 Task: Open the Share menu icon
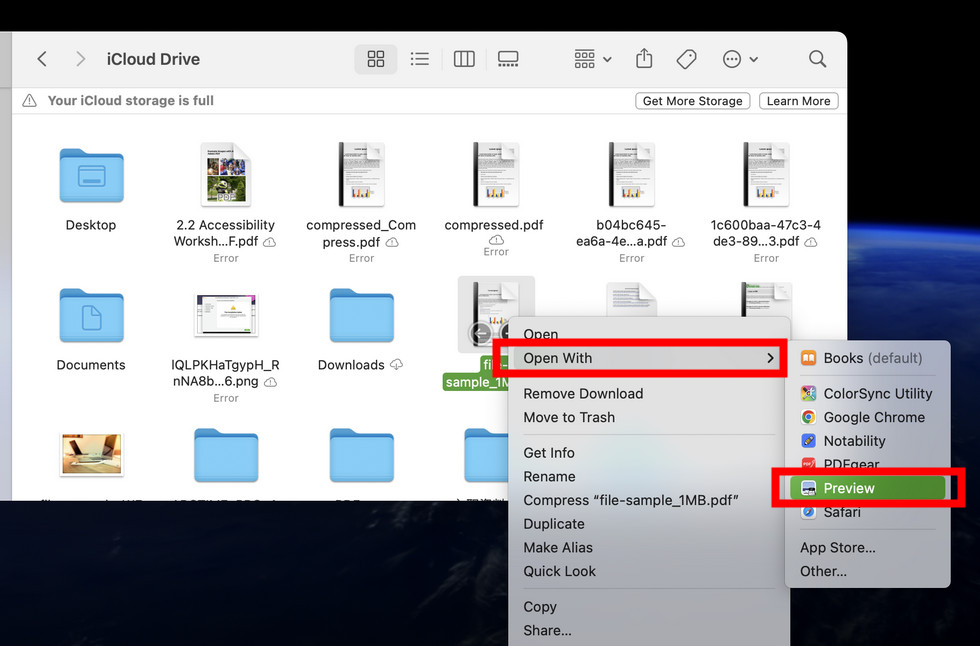pyautogui.click(x=643, y=59)
